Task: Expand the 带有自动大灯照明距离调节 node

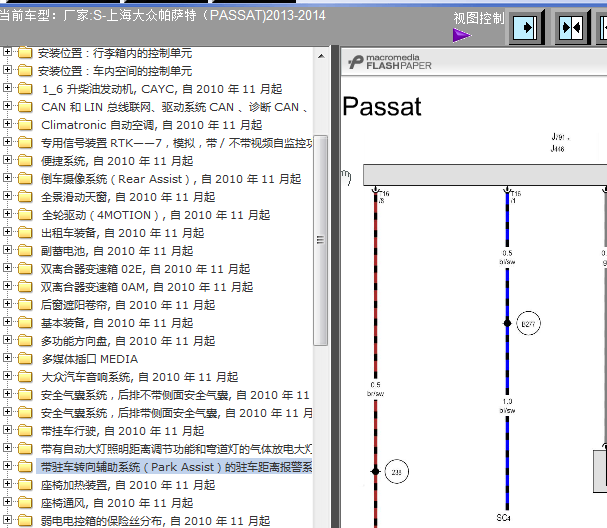Action: coord(7,448)
